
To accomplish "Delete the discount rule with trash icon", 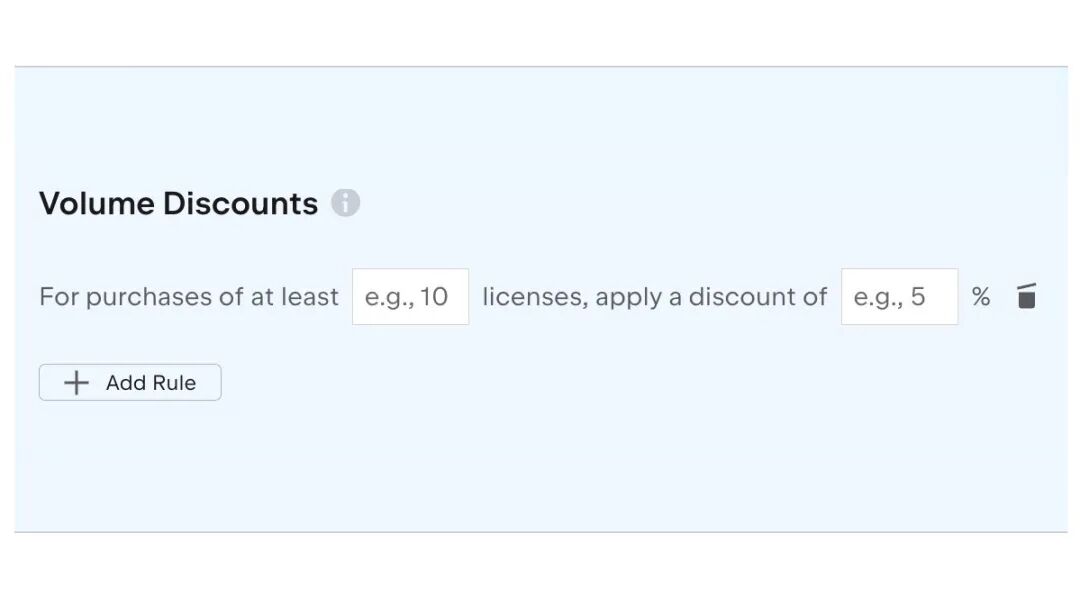I will pyautogui.click(x=1026, y=296).
